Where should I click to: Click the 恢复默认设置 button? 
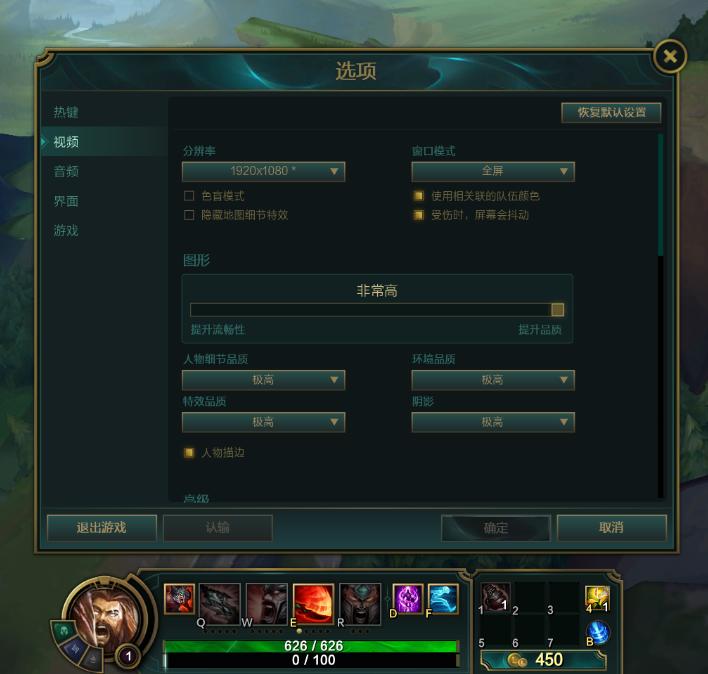[x=611, y=112]
